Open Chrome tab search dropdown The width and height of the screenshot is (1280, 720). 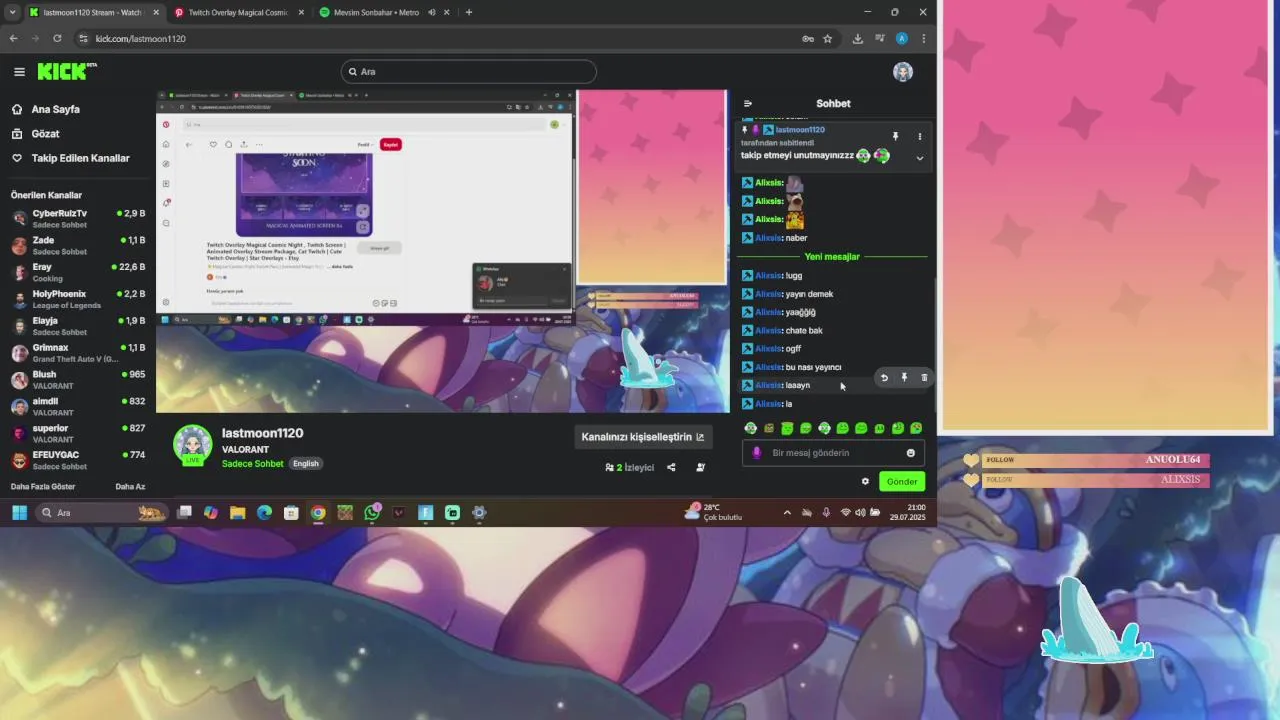point(11,12)
